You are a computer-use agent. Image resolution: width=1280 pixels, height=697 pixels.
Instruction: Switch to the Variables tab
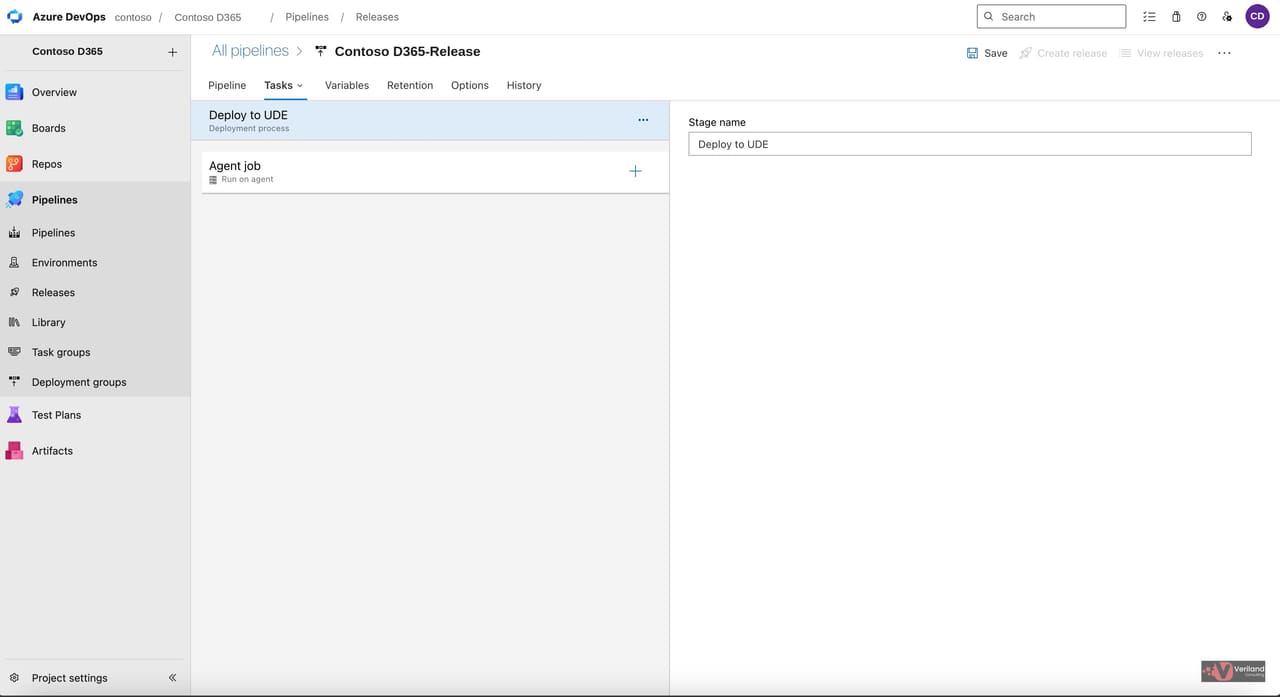(x=347, y=85)
